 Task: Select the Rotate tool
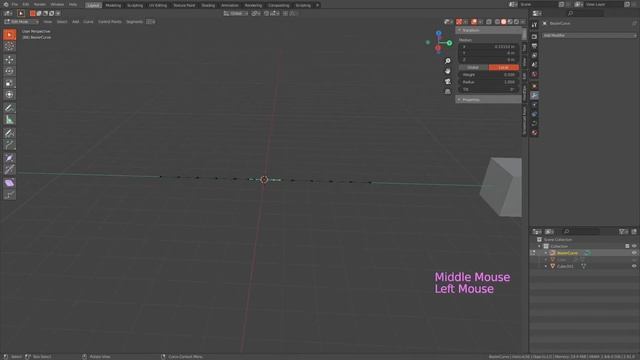pyautogui.click(x=9, y=71)
